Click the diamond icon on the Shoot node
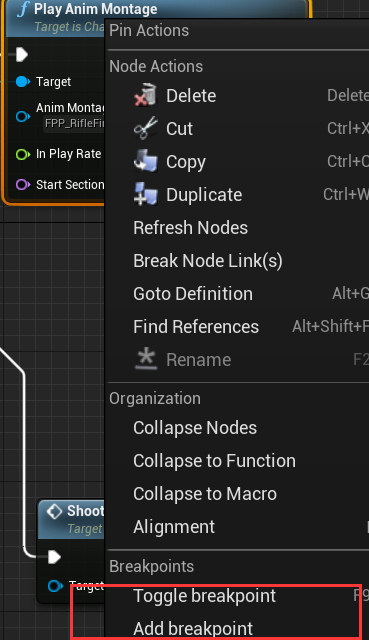 (54, 511)
